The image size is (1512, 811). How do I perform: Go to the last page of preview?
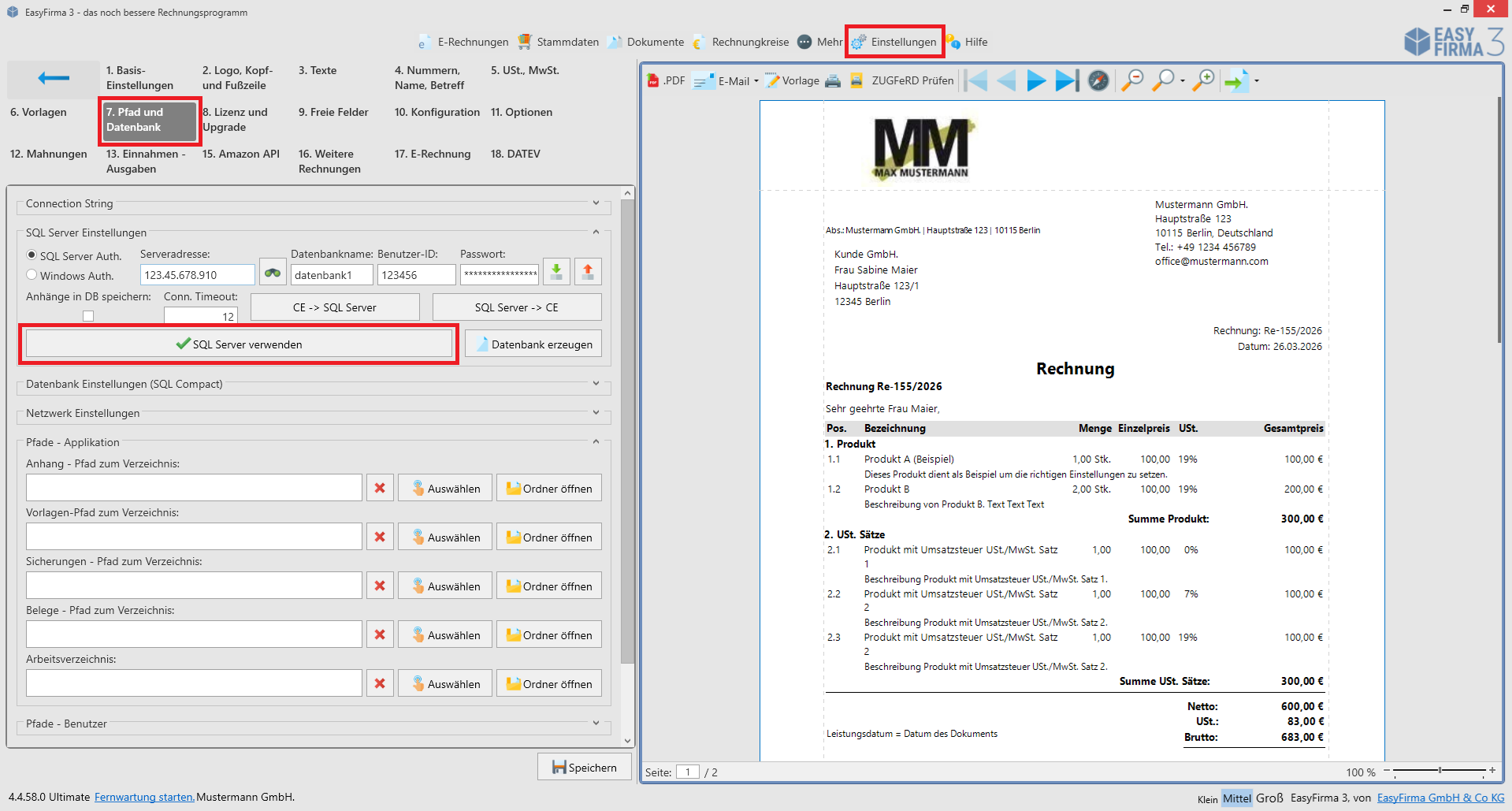click(x=1067, y=80)
